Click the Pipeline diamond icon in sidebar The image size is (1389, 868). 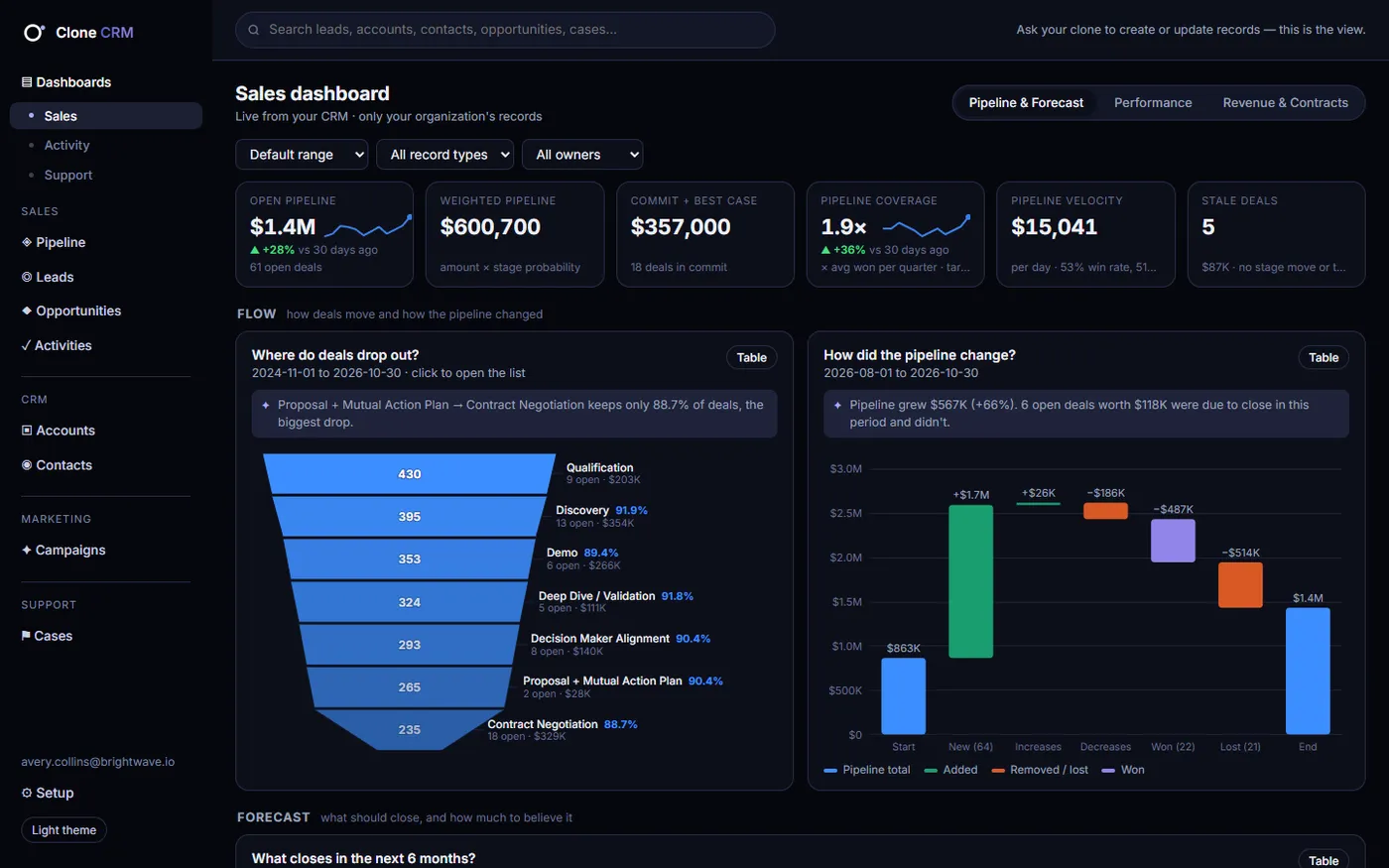pos(27,242)
